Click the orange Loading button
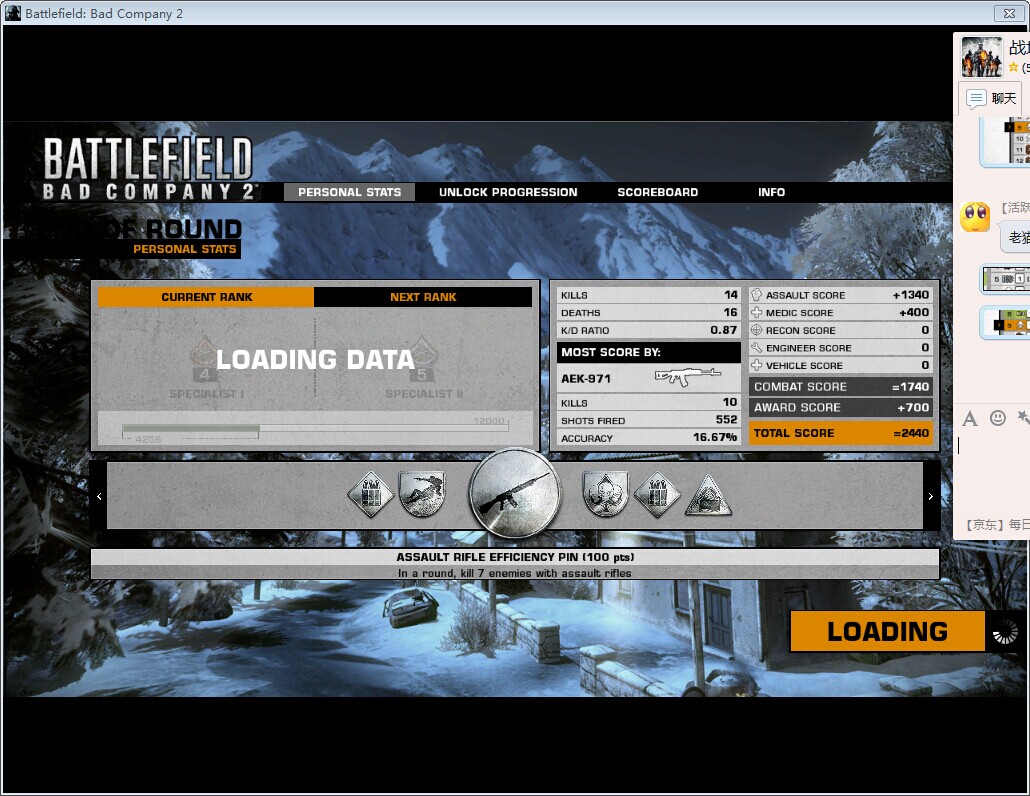This screenshot has height=796, width=1030. (887, 631)
